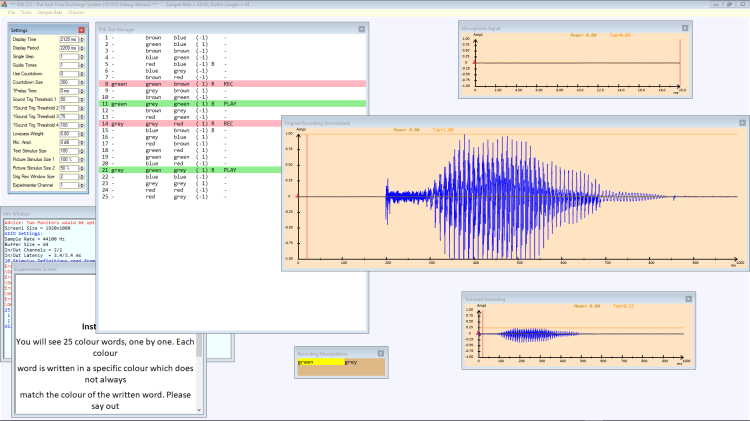The image size is (750, 421).
Task: Click the yellow green segment in Recording Manipulation
Action: click(320, 362)
